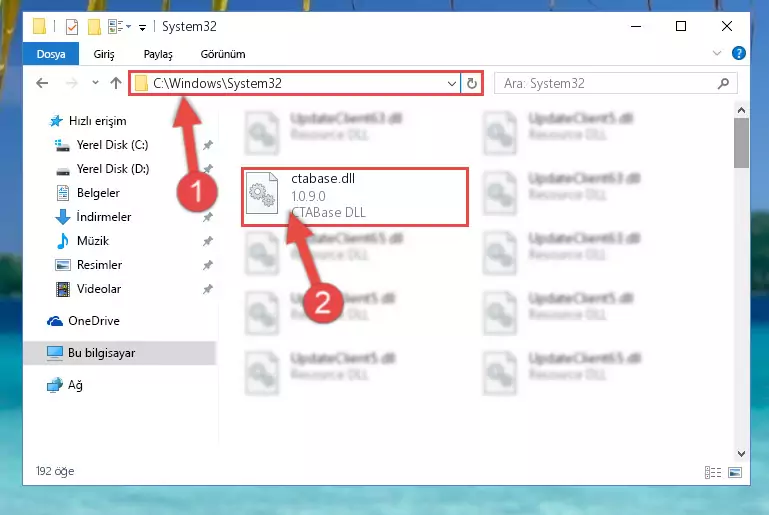Open the Help question mark button
Image resolution: width=769 pixels, height=515 pixels.
[x=738, y=53]
